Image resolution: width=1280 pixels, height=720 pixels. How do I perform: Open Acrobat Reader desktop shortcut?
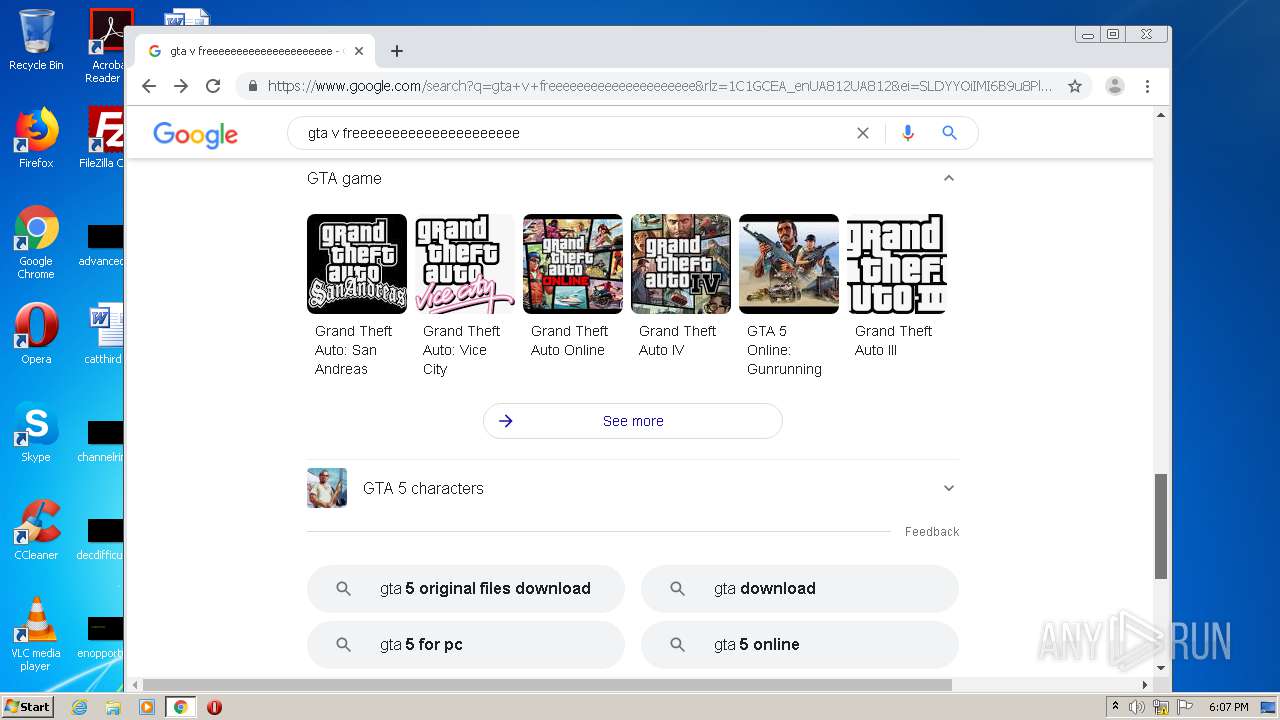pos(105,46)
